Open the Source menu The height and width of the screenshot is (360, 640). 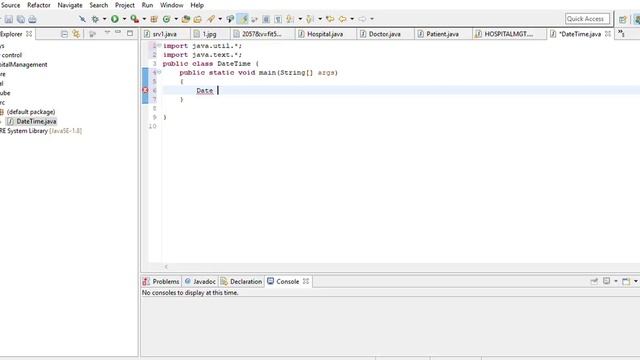[10, 5]
